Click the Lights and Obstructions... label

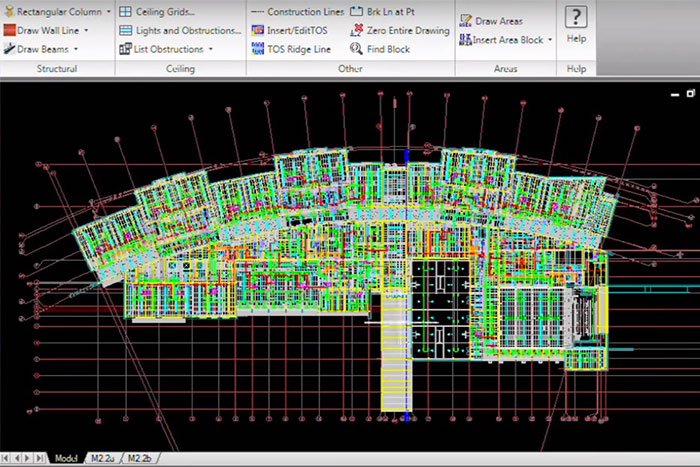coord(188,31)
